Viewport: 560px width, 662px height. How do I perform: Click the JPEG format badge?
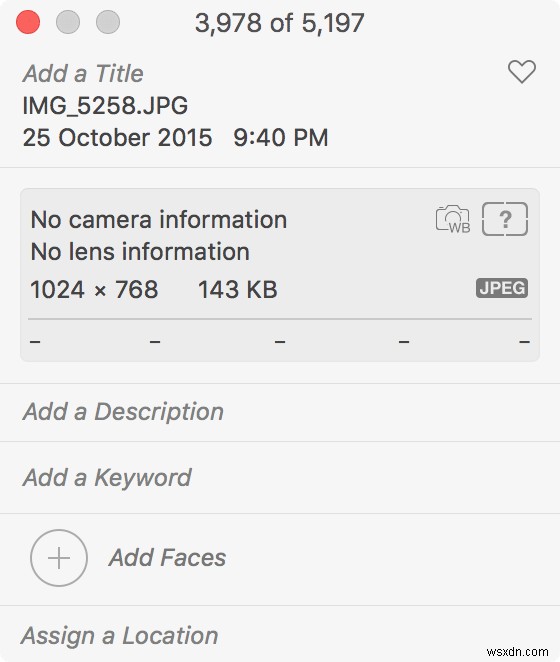502,288
